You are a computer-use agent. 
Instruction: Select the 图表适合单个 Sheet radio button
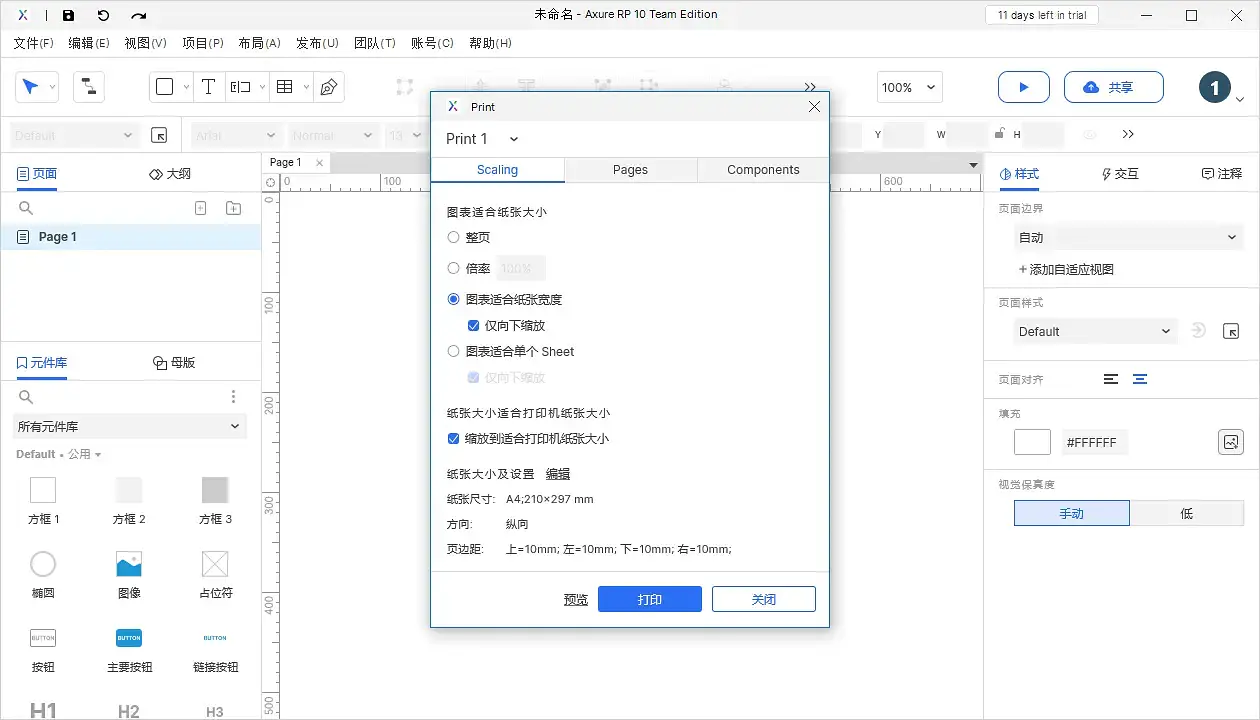click(452, 351)
